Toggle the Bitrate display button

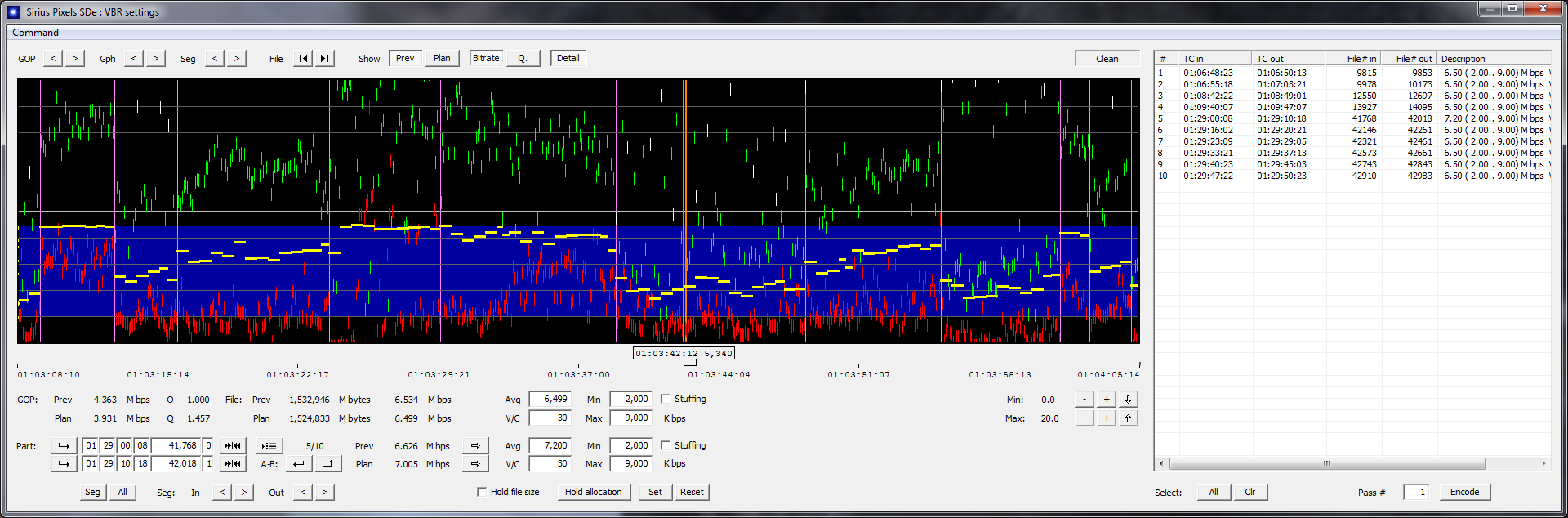click(x=486, y=58)
